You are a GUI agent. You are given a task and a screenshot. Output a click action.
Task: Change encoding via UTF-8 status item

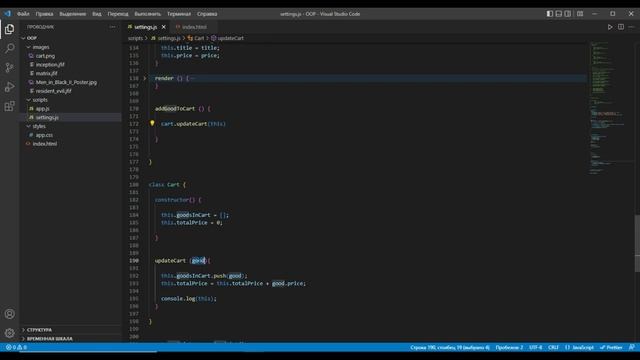[536, 347]
